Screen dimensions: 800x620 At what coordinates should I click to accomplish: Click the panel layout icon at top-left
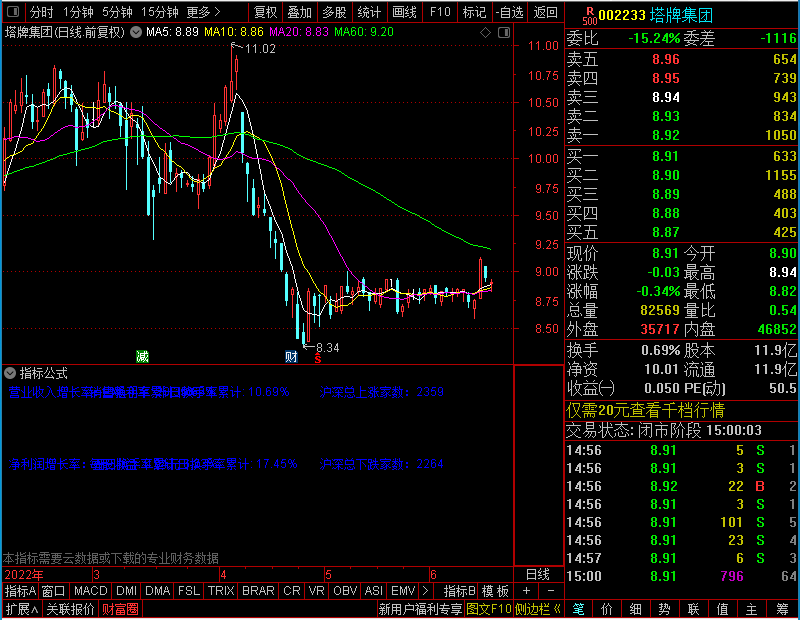pyautogui.click(x=13, y=11)
